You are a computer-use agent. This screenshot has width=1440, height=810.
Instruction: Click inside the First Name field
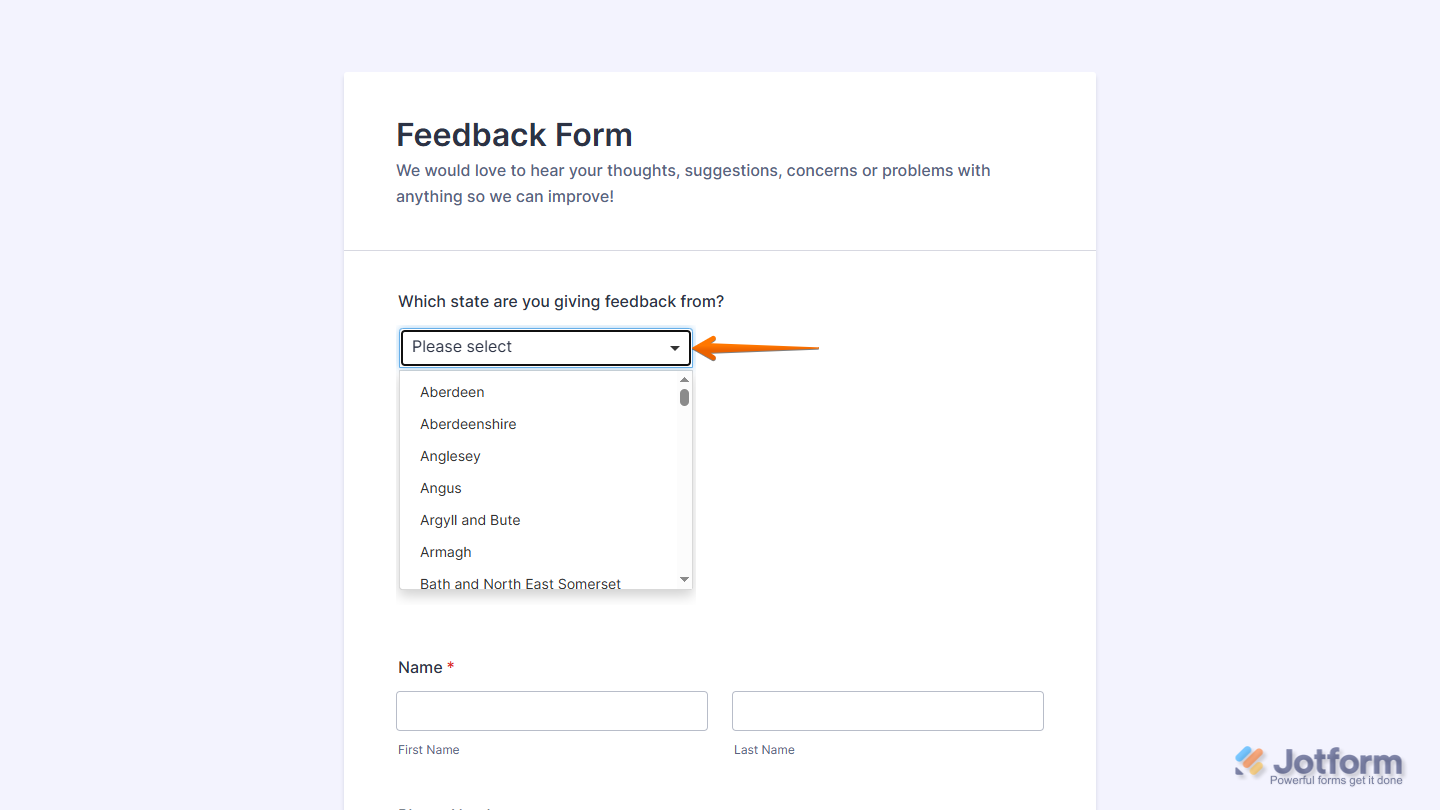point(551,710)
